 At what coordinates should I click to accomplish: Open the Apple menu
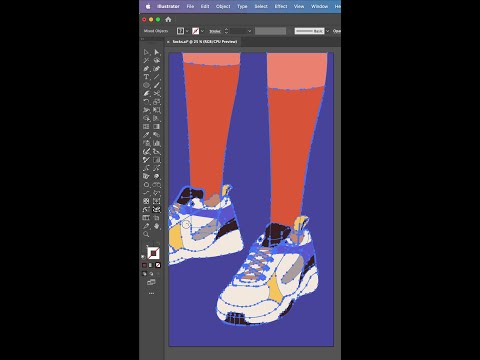148,6
